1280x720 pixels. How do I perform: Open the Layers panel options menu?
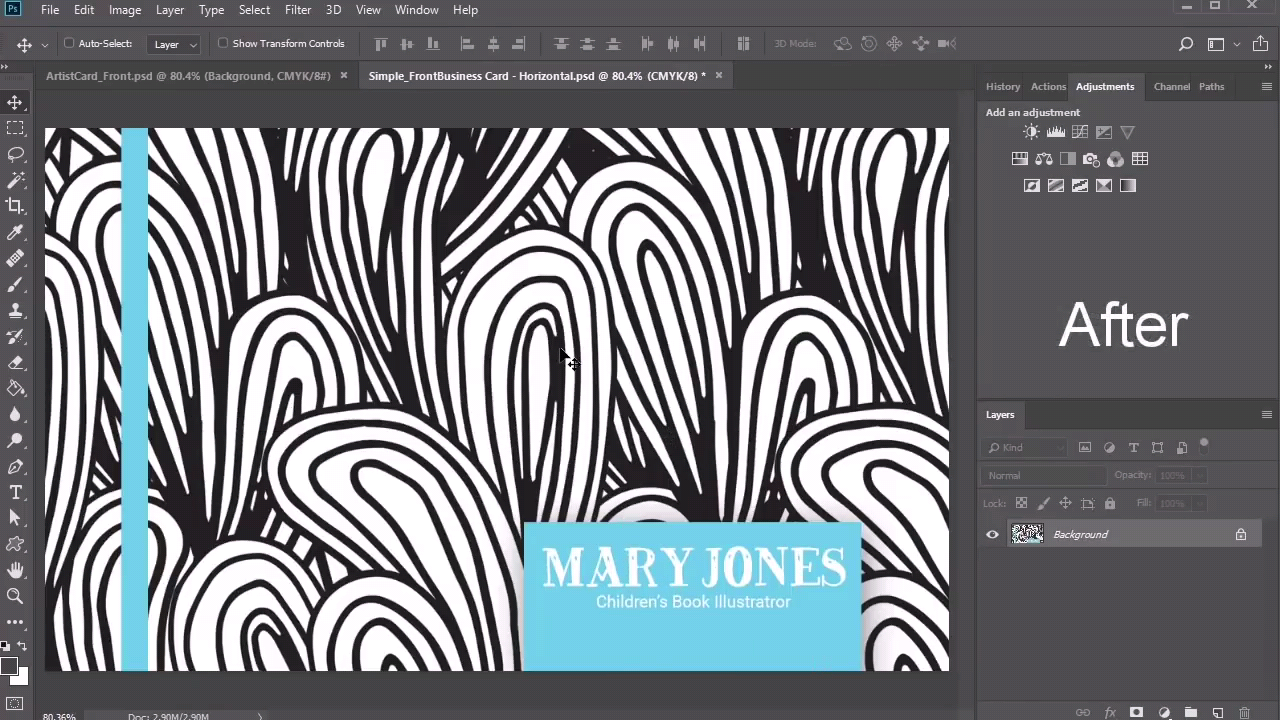click(x=1266, y=415)
